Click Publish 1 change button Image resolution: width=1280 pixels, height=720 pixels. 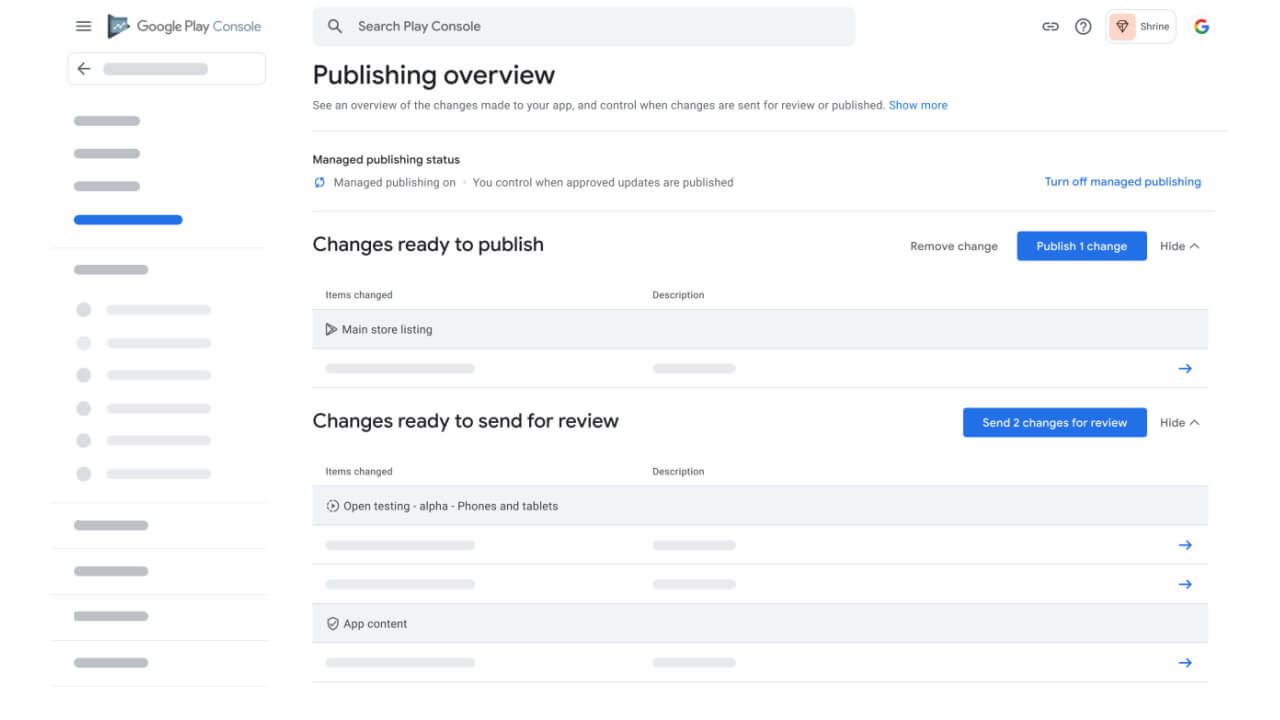tap(1081, 246)
